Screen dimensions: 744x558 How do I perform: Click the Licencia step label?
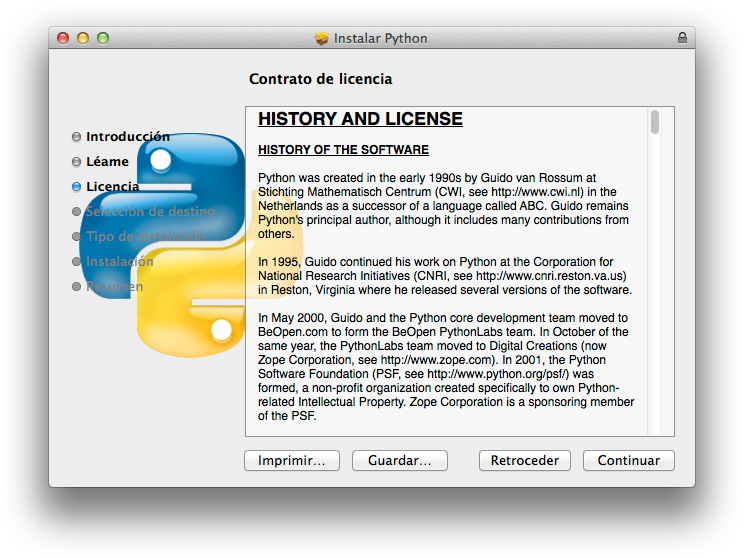pyautogui.click(x=112, y=186)
